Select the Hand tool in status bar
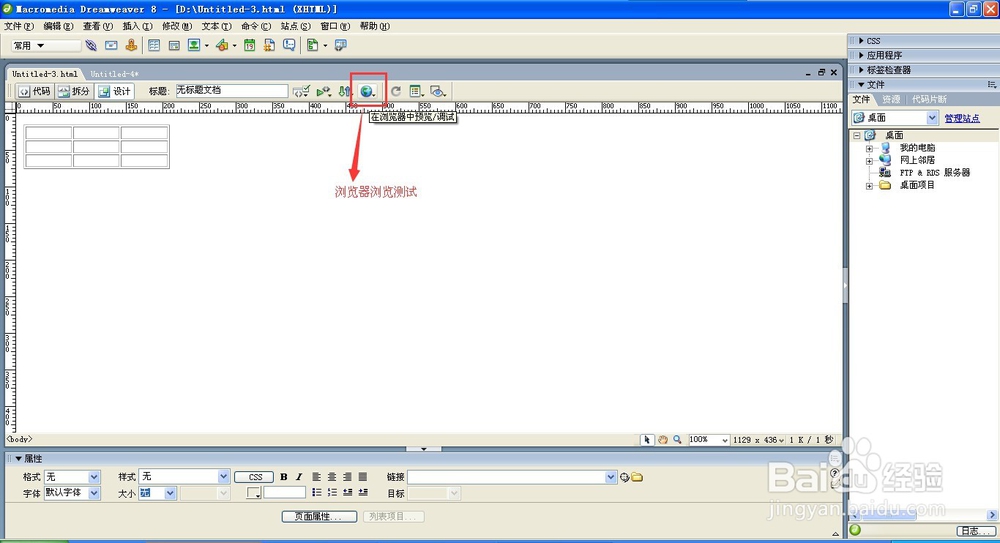 [x=663, y=440]
